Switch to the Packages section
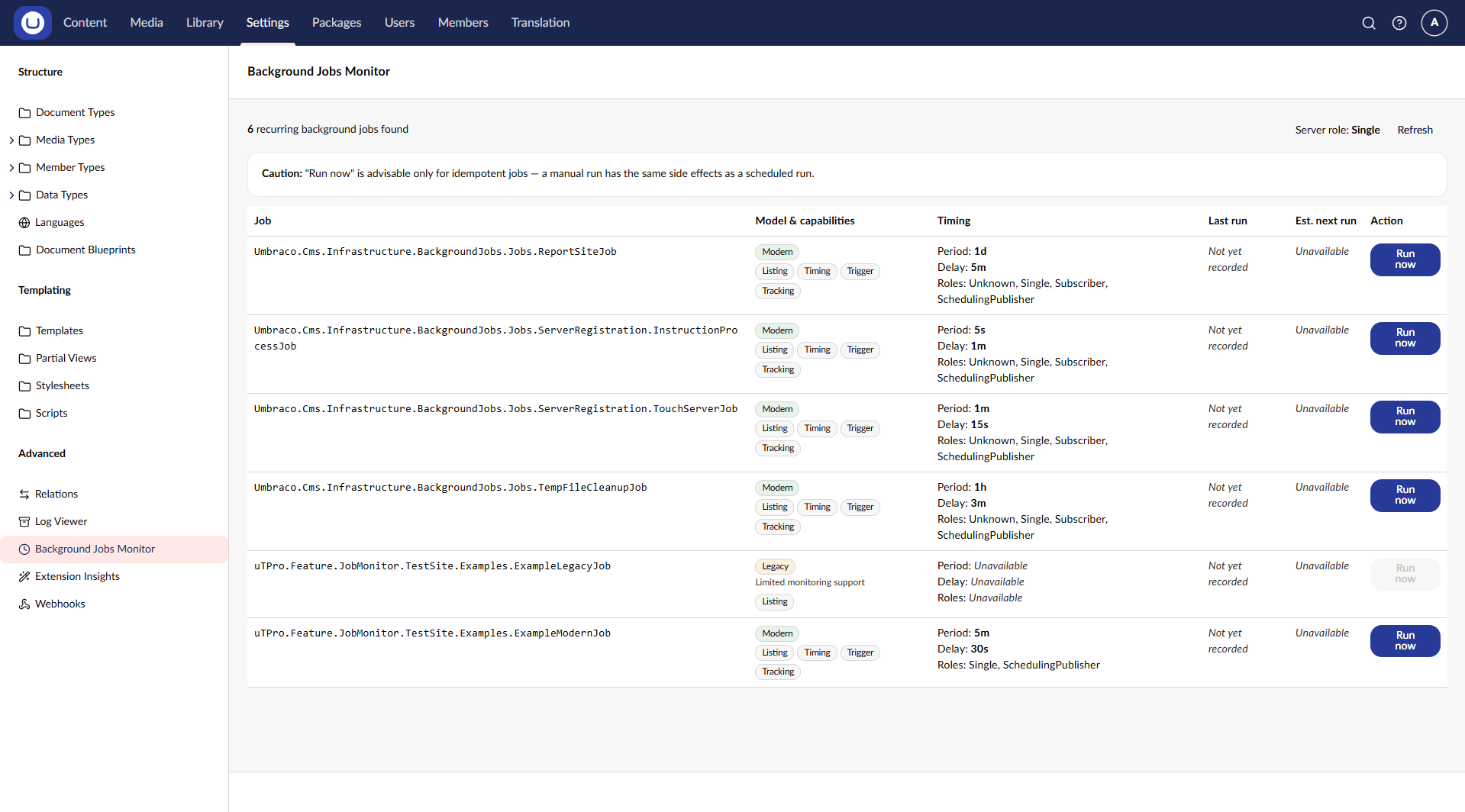 [337, 23]
